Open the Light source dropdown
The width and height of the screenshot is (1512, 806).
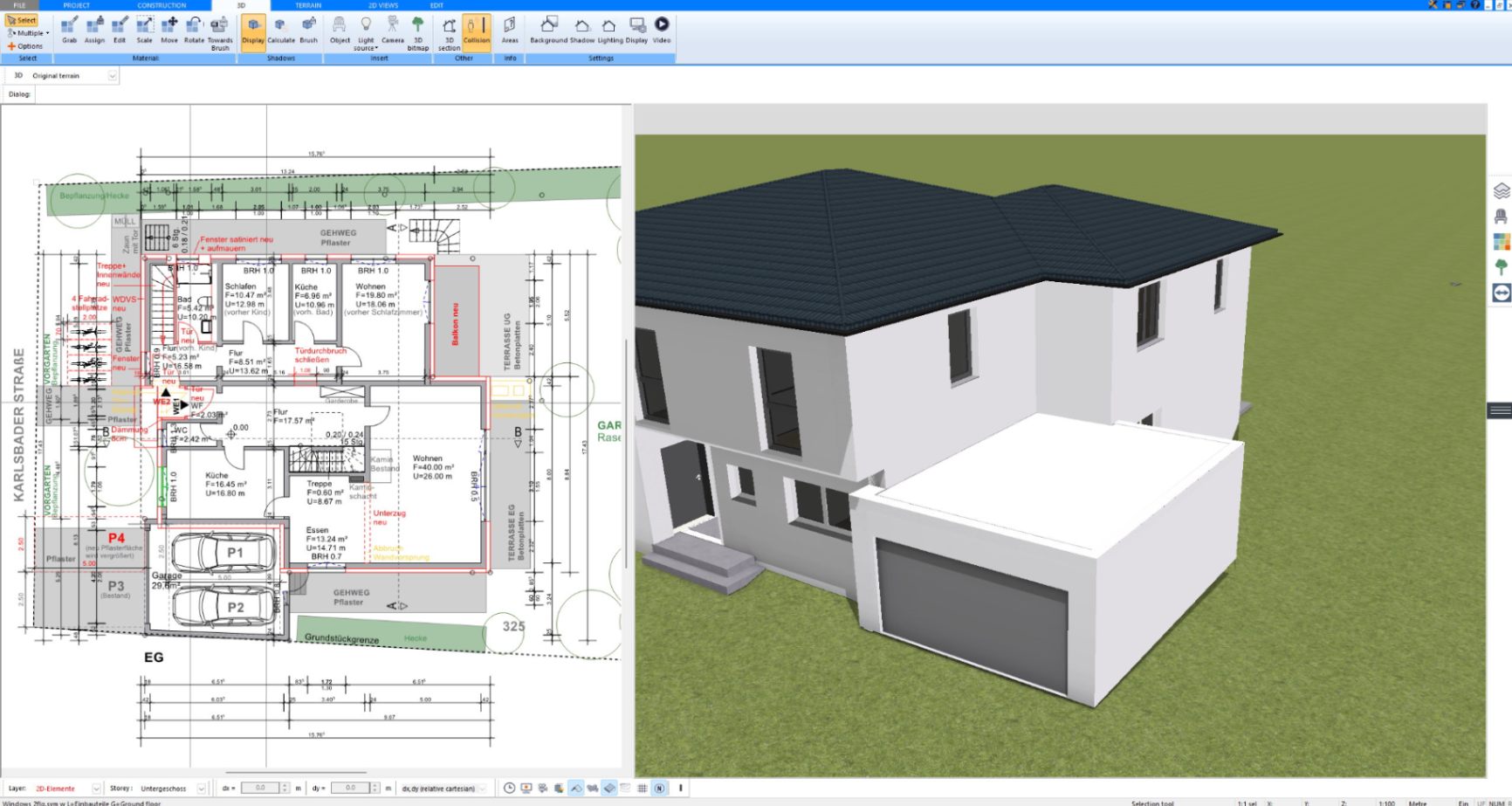[x=366, y=33]
